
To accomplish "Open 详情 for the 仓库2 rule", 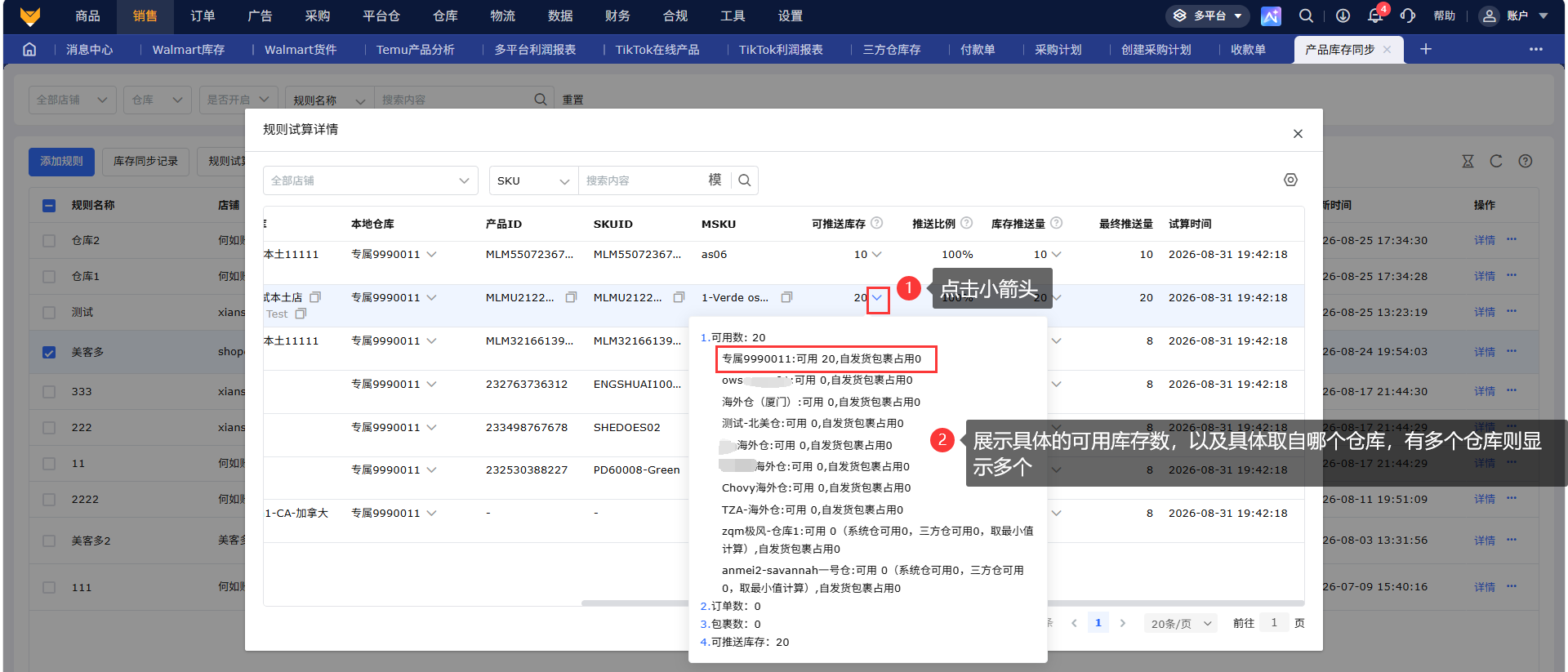I will pos(1485,241).
